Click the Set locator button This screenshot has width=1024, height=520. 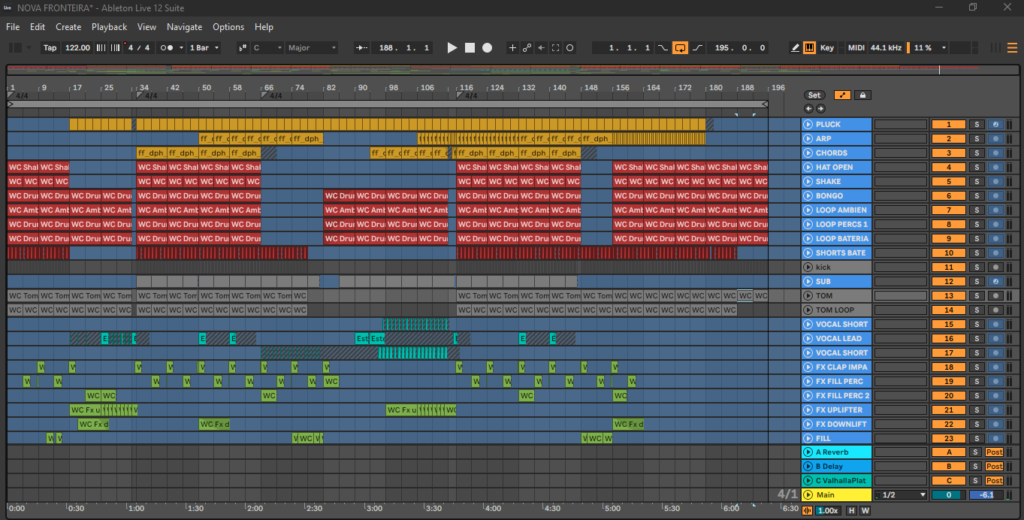(x=814, y=95)
